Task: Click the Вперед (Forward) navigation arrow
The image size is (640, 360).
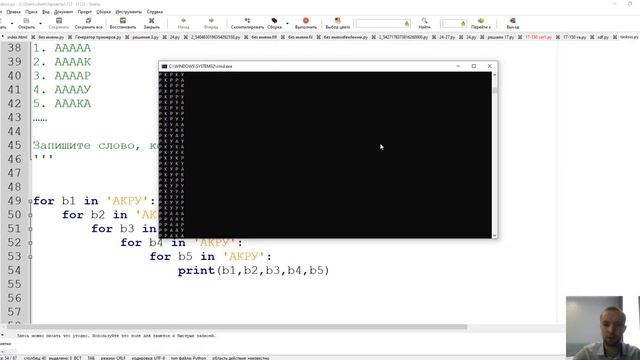Action: 211,20
